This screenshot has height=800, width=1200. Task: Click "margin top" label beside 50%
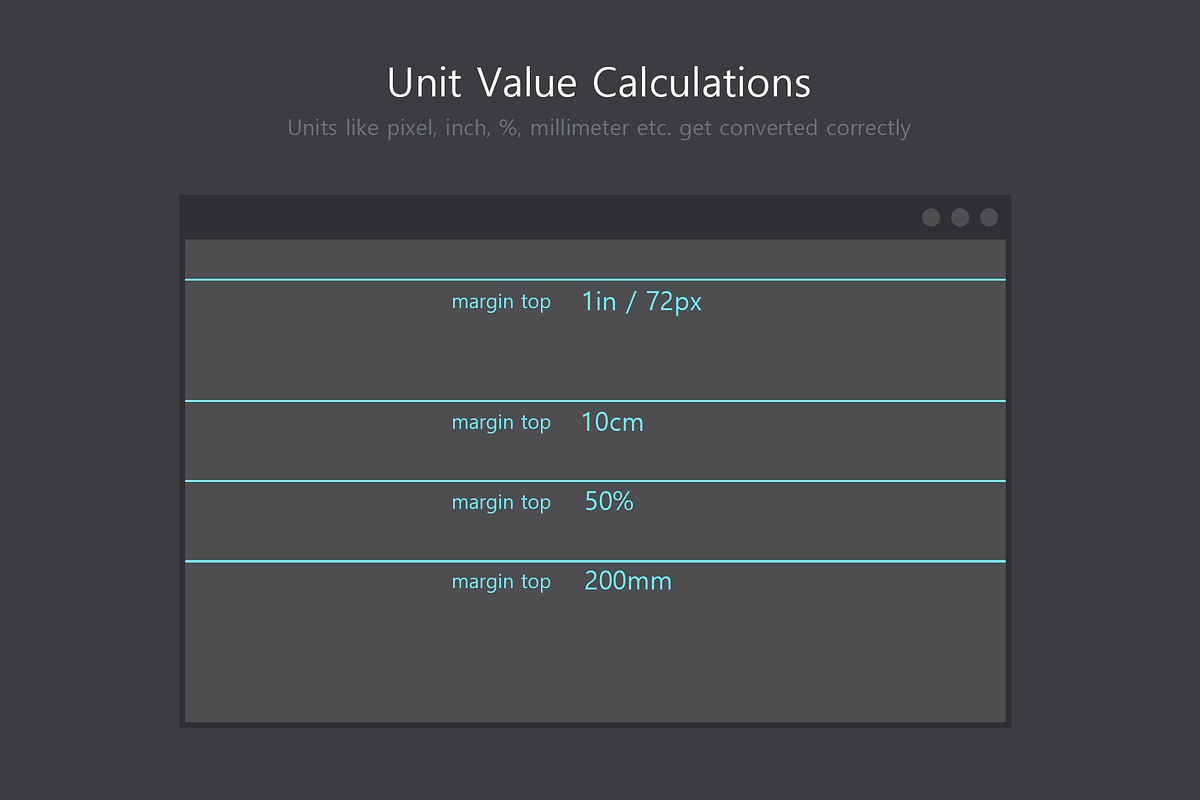[x=501, y=503]
